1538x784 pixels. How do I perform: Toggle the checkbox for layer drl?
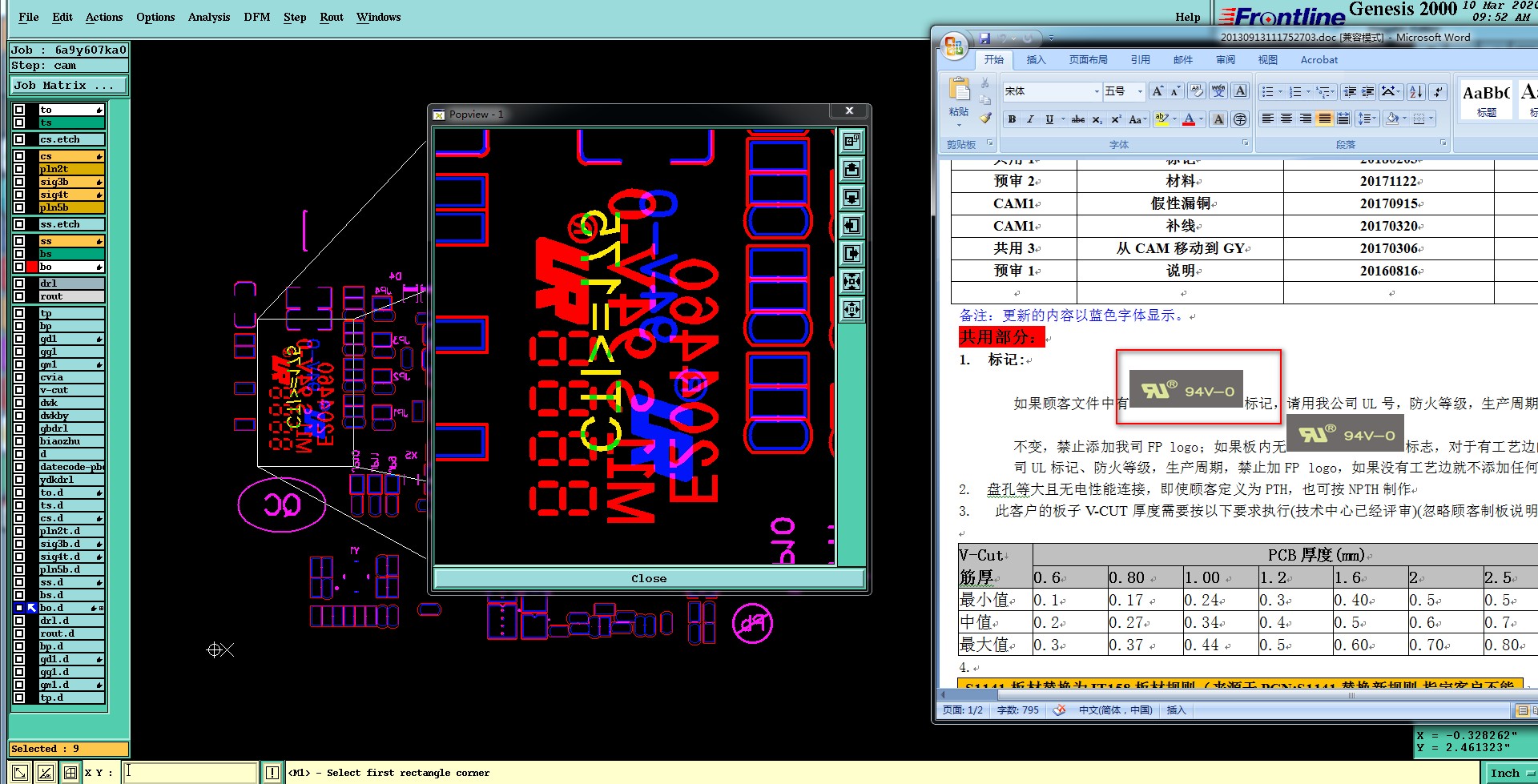(19, 283)
